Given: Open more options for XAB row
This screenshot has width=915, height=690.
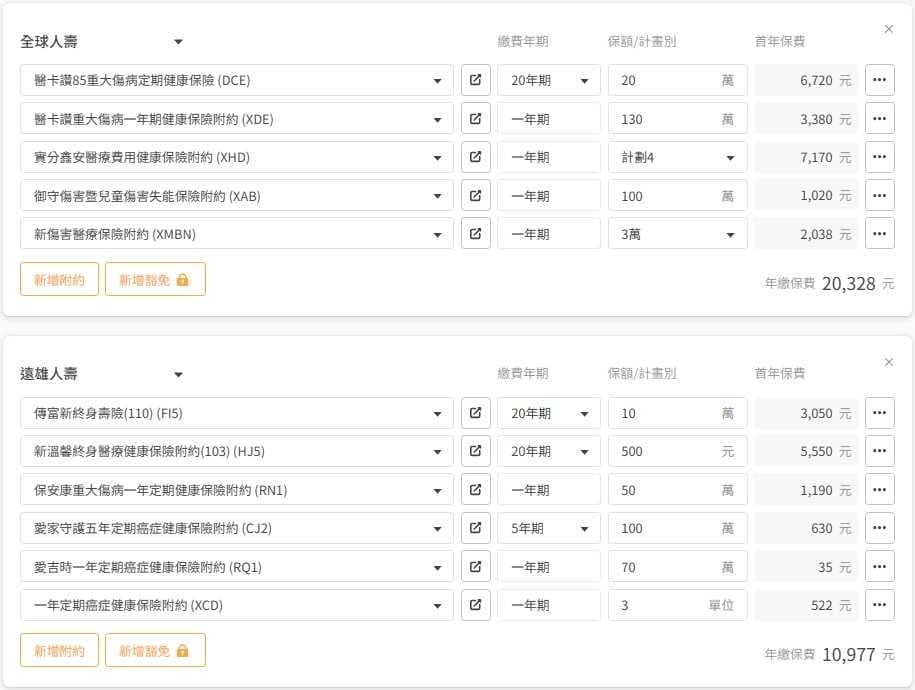Looking at the screenshot, I should (x=879, y=196).
